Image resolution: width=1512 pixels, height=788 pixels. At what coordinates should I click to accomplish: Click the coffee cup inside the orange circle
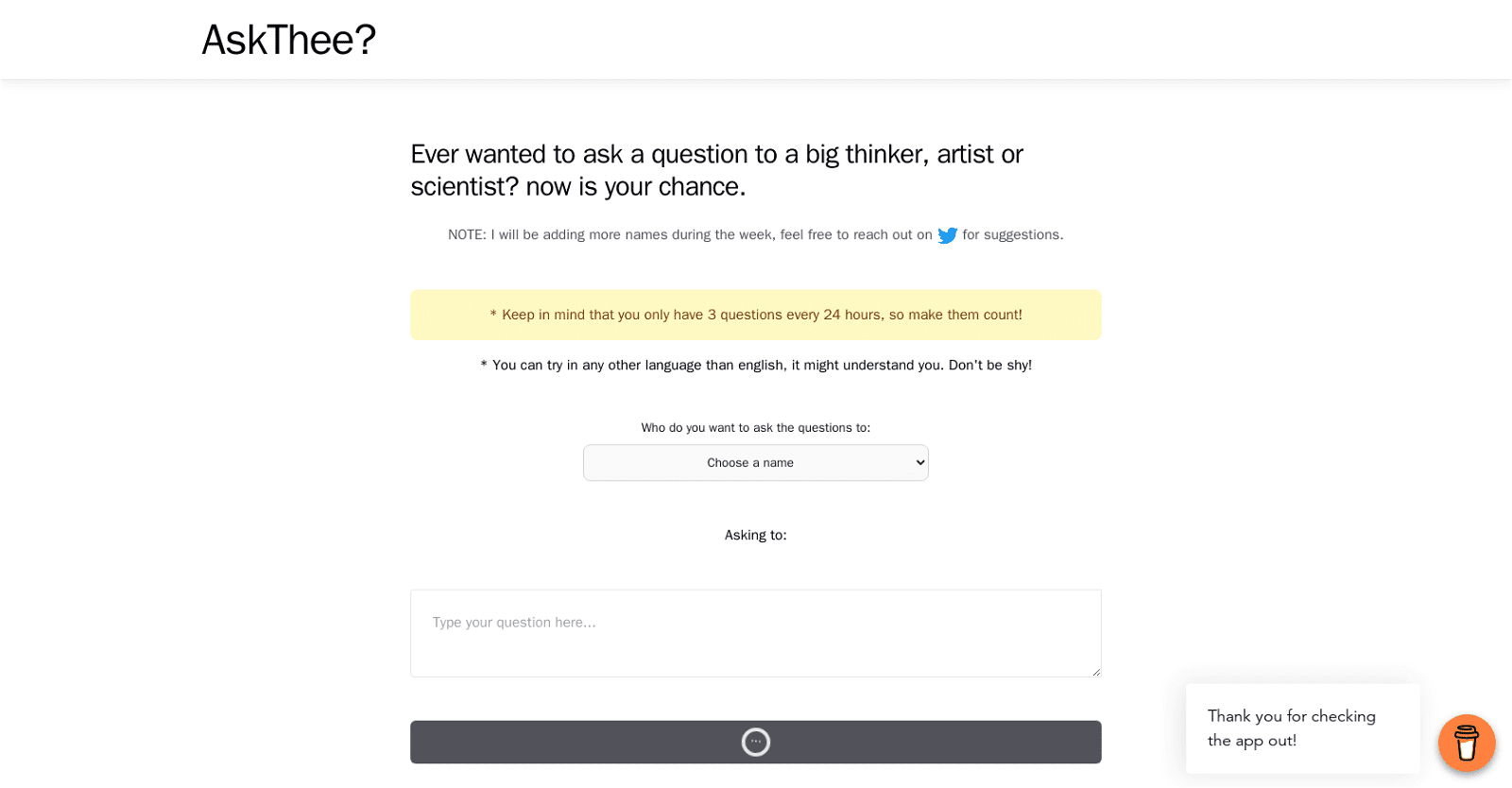(x=1466, y=744)
